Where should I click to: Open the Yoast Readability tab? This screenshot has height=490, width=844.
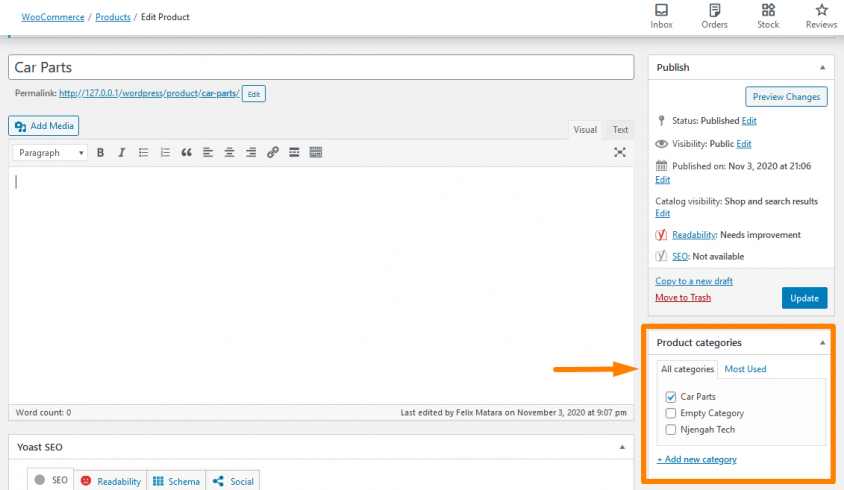click(111, 481)
